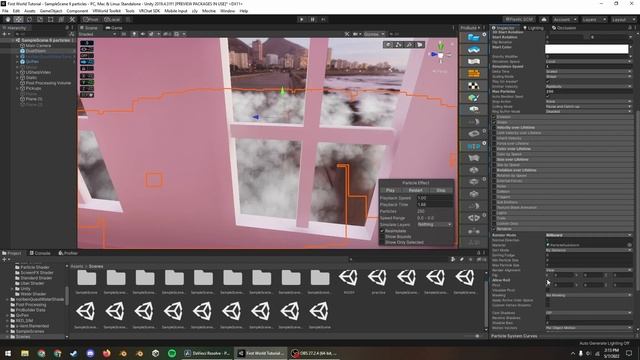The image size is (640, 360).
Task: Enable Velocity over Lifetime module
Action: click(494, 127)
